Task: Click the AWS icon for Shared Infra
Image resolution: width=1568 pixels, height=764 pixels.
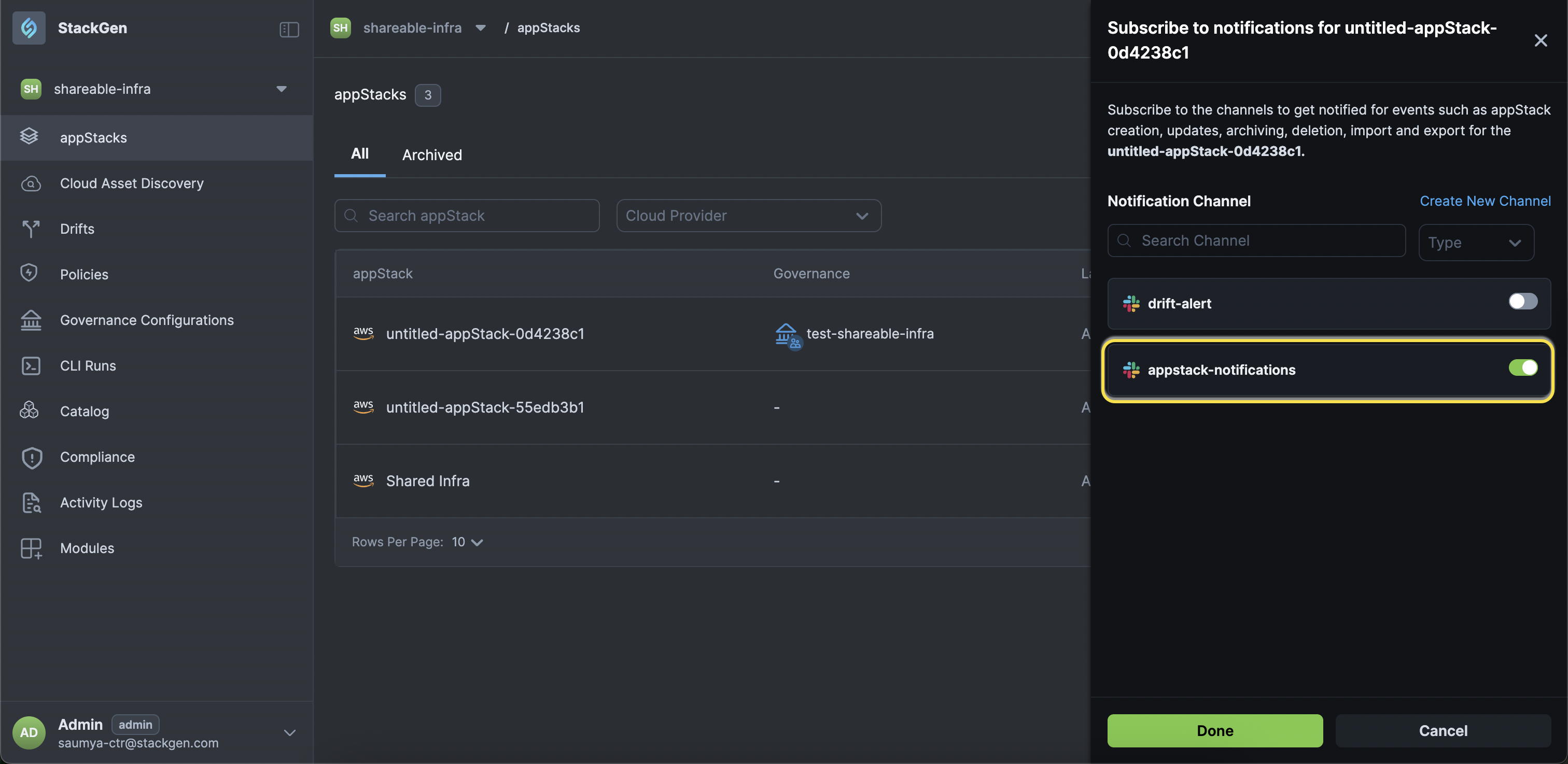Action: pyautogui.click(x=363, y=480)
